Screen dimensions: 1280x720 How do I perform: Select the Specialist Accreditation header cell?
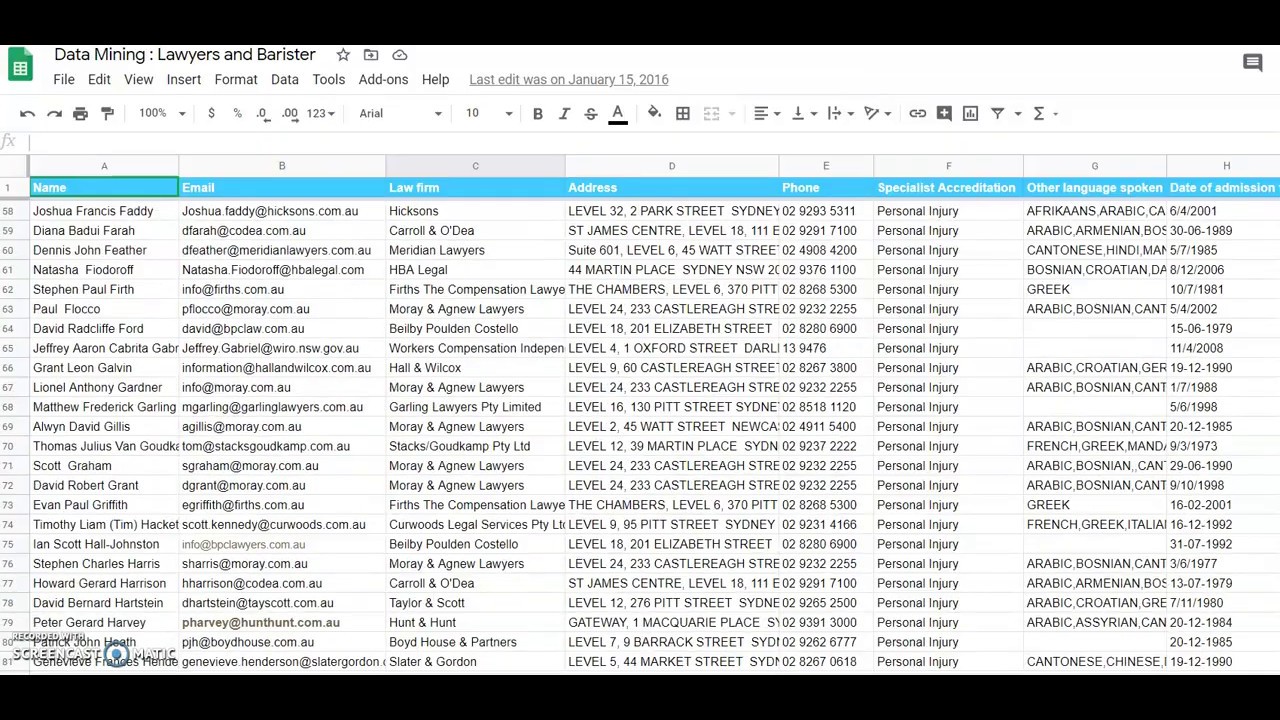coord(948,188)
